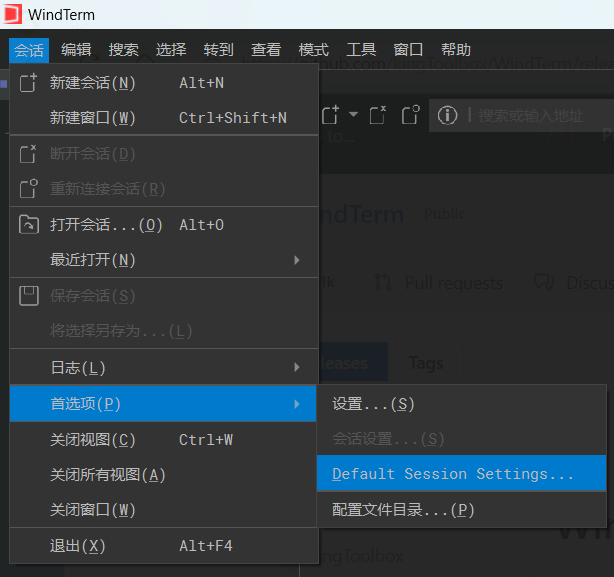Viewport: 614px width, 577px height.
Task: Choose 新建窗口(W) menu entry
Action: [164, 118]
